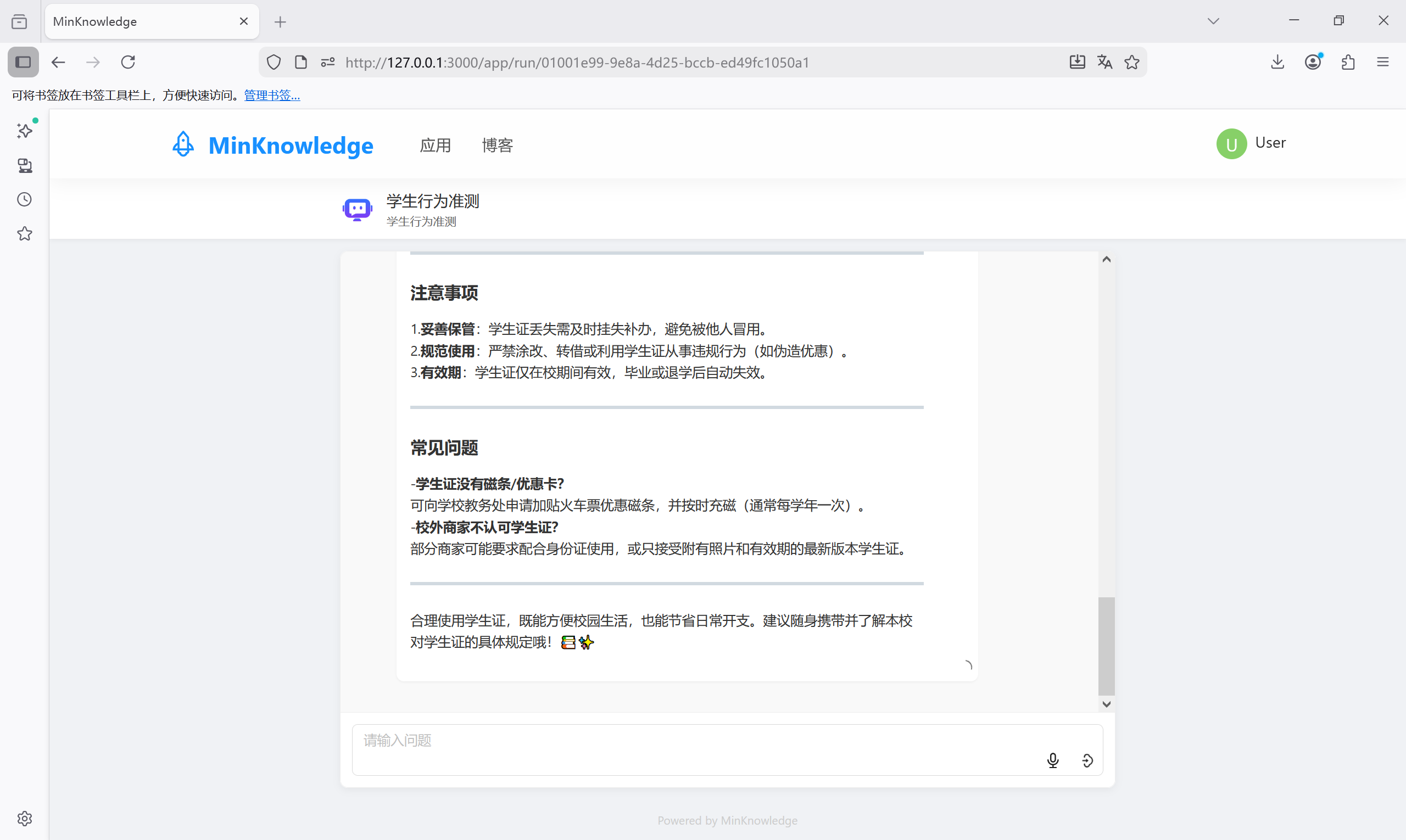This screenshot has height=840, width=1406.
Task: Open the 博客 menu item
Action: (x=496, y=145)
